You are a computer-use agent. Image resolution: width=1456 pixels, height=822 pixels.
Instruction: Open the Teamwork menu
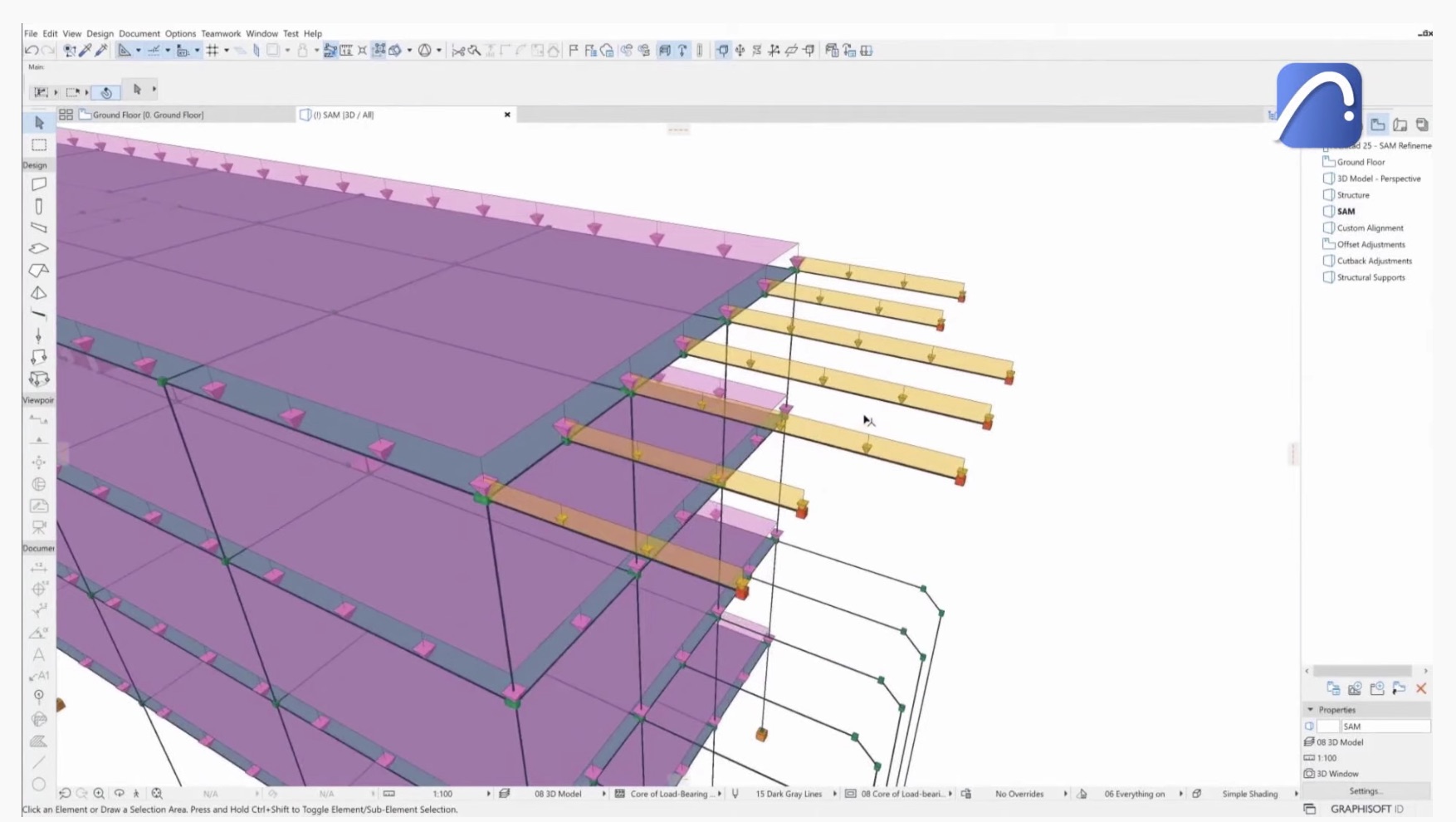tap(221, 34)
